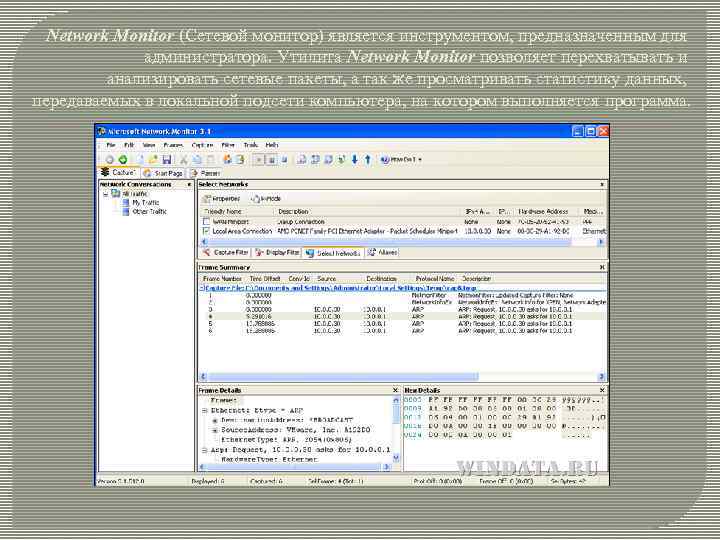Click the gray circle toolbar icon at far left
The image size is (720, 540).
(109, 159)
